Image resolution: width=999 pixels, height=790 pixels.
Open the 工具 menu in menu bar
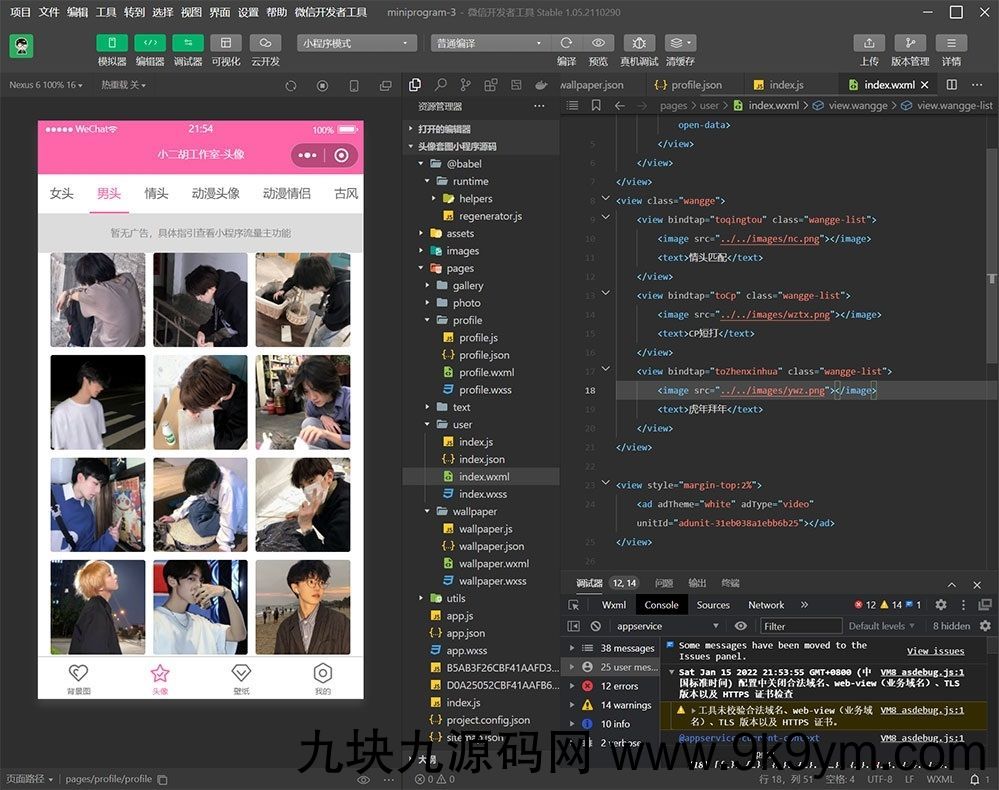[106, 12]
